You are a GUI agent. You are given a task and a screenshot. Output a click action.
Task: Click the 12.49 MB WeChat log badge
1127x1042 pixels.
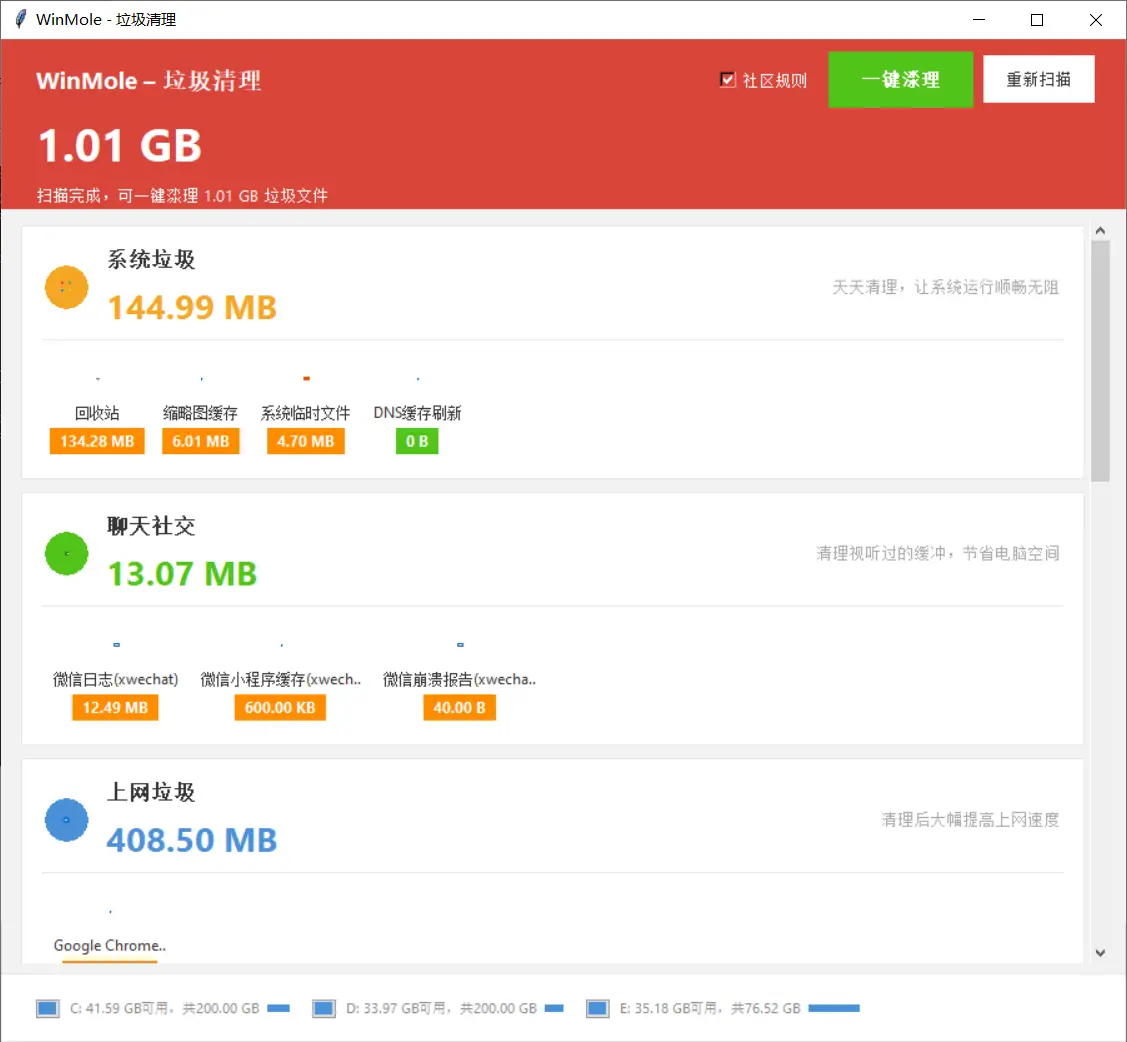115,707
